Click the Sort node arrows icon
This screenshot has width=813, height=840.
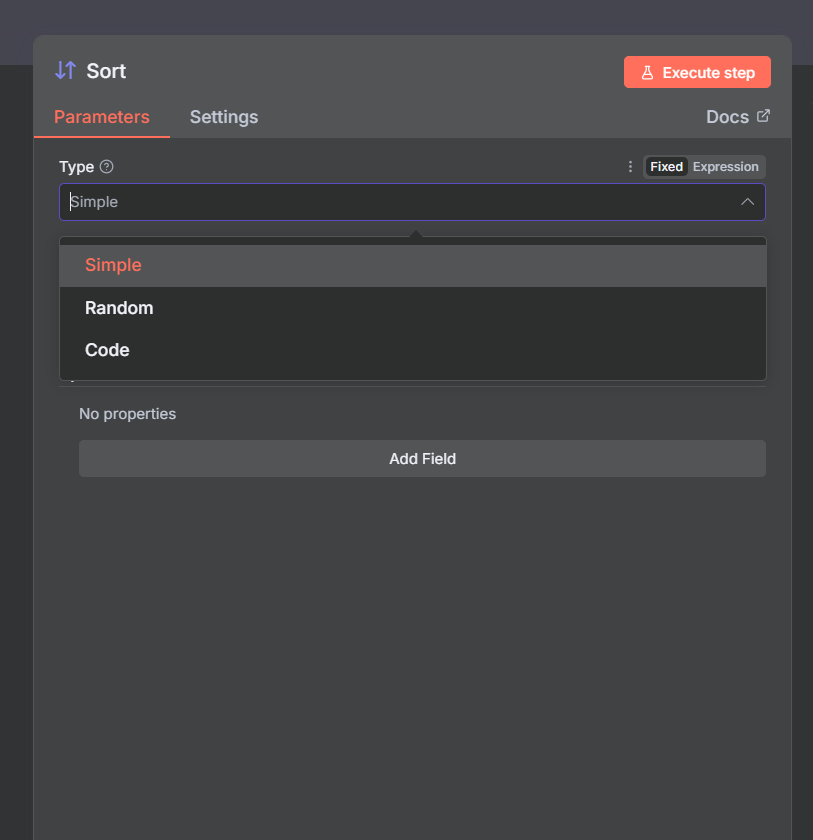click(65, 70)
